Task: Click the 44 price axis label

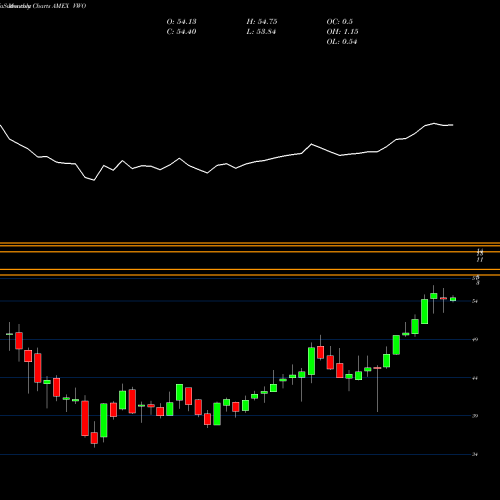Action: (x=475, y=378)
